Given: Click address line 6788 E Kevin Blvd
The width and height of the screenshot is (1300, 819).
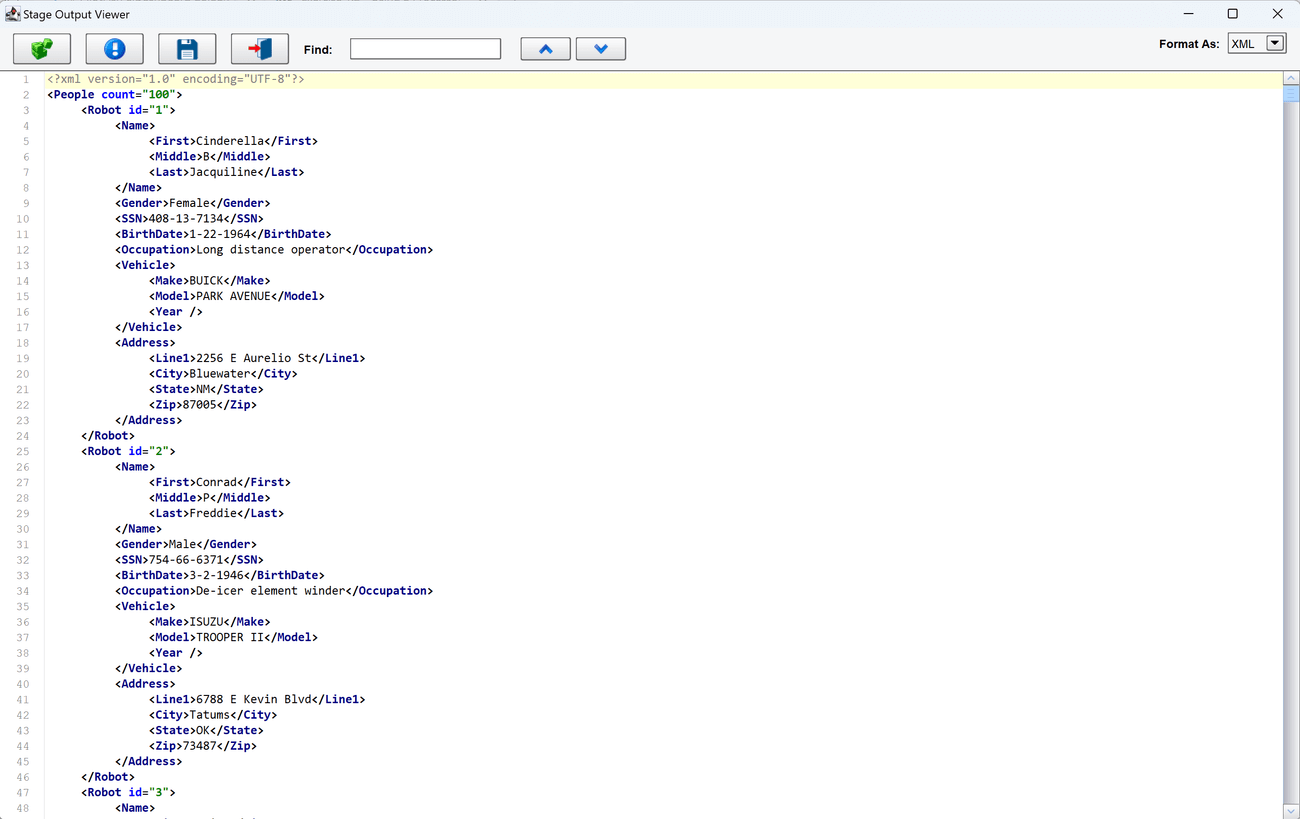Looking at the screenshot, I should 254,699.
